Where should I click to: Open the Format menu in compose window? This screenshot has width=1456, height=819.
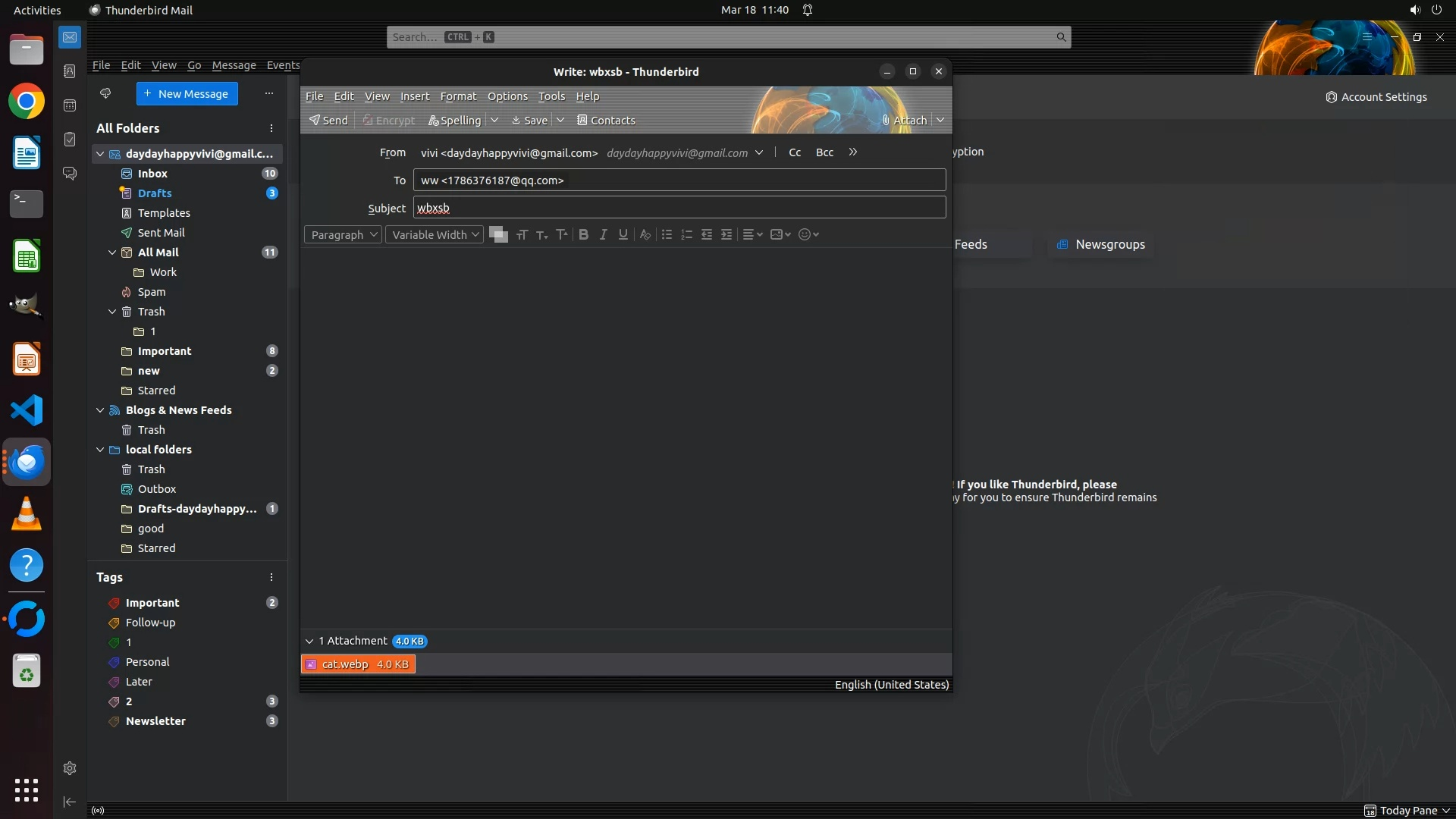pos(458,96)
